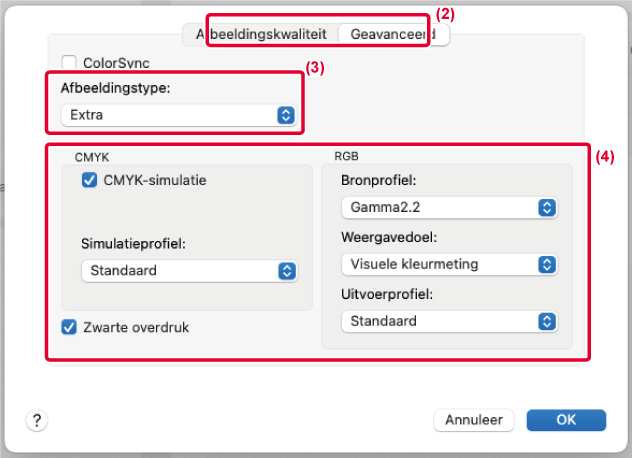Click the Simulatieprofiel dropdown arrow icon
The image size is (632, 458).
286,271
